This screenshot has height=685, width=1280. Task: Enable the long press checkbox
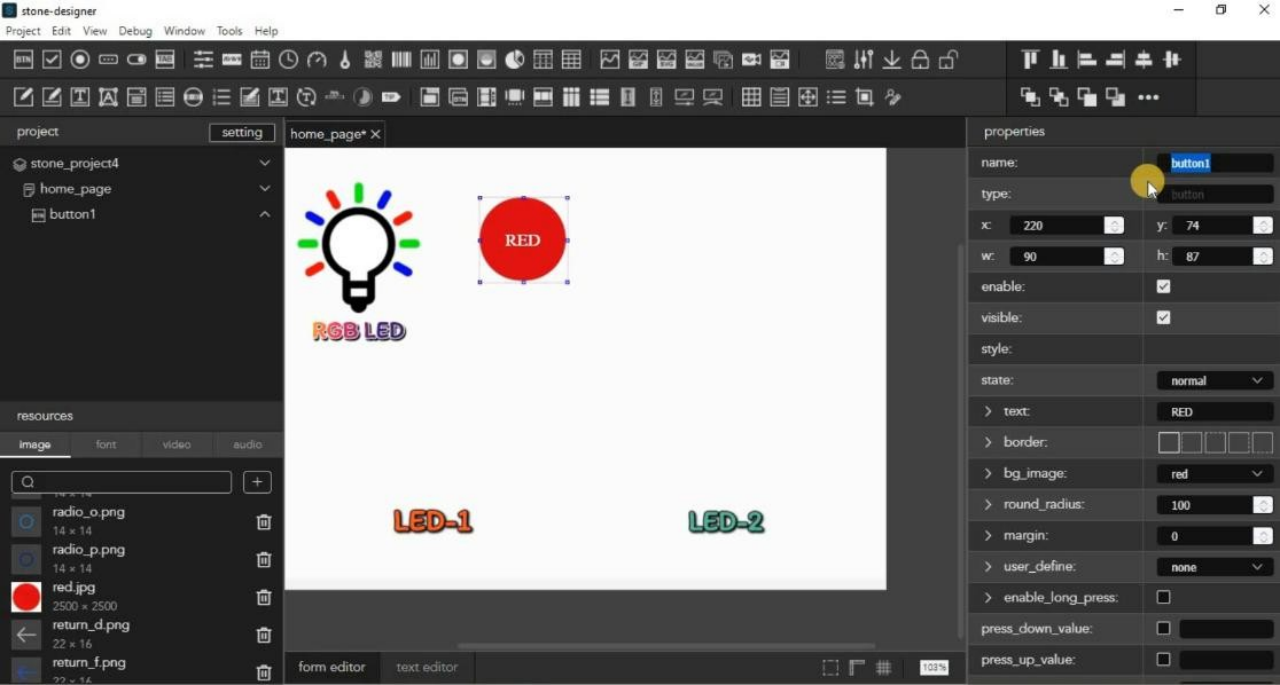(1163, 598)
